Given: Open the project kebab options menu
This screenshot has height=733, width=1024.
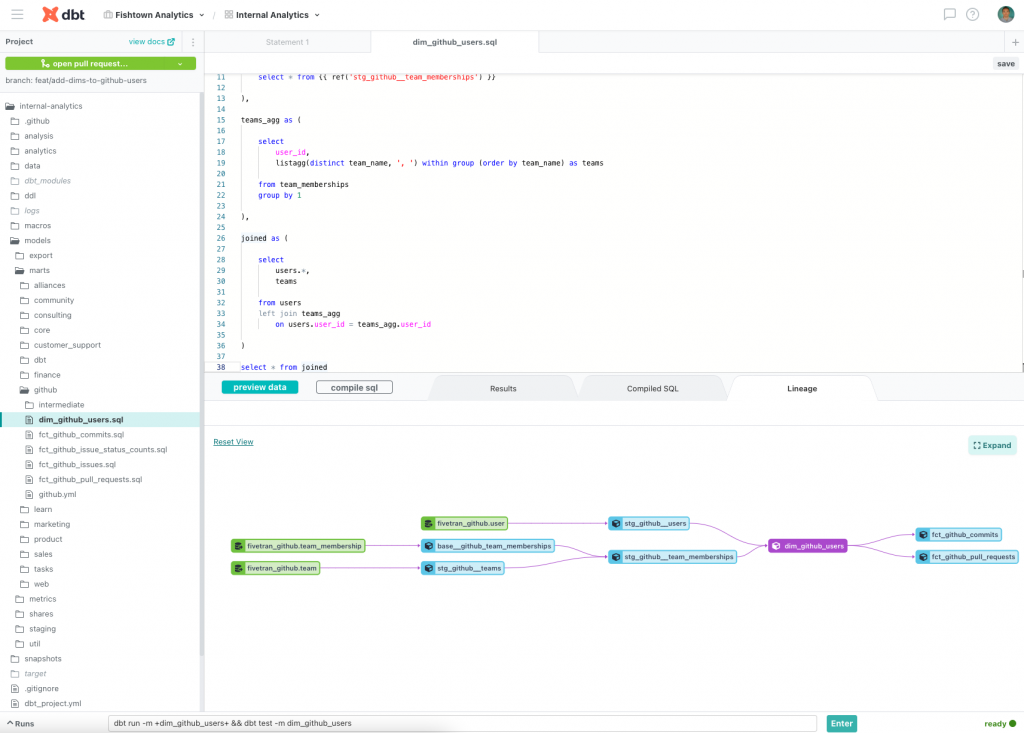Looking at the screenshot, I should pos(193,42).
